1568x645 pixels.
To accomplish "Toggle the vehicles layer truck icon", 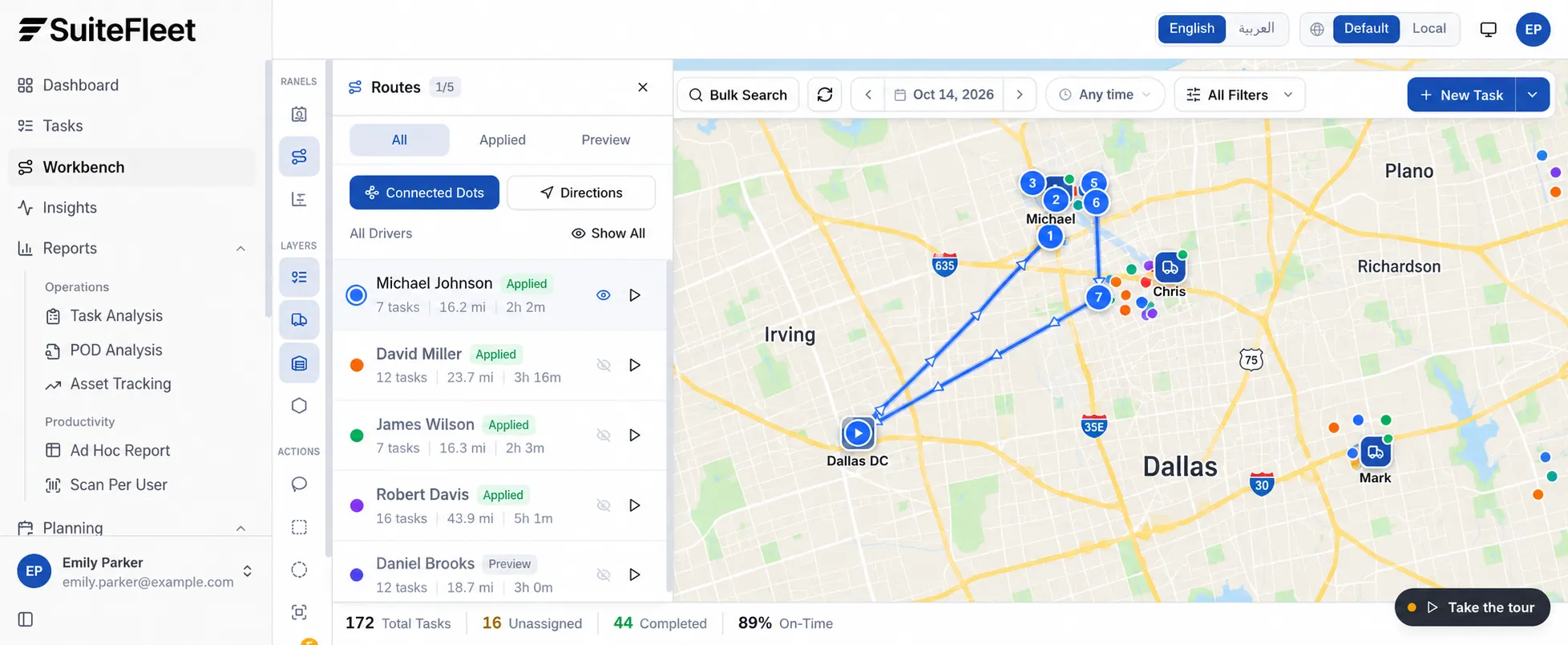I will coord(299,320).
